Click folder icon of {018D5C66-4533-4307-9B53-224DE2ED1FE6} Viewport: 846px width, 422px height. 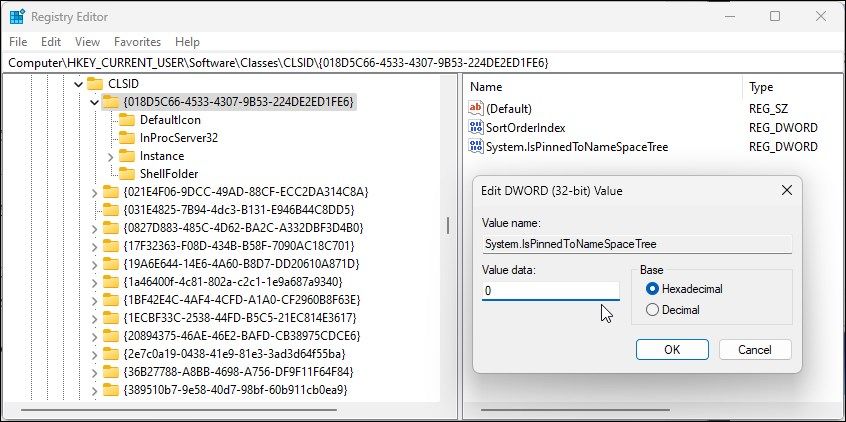tap(111, 101)
